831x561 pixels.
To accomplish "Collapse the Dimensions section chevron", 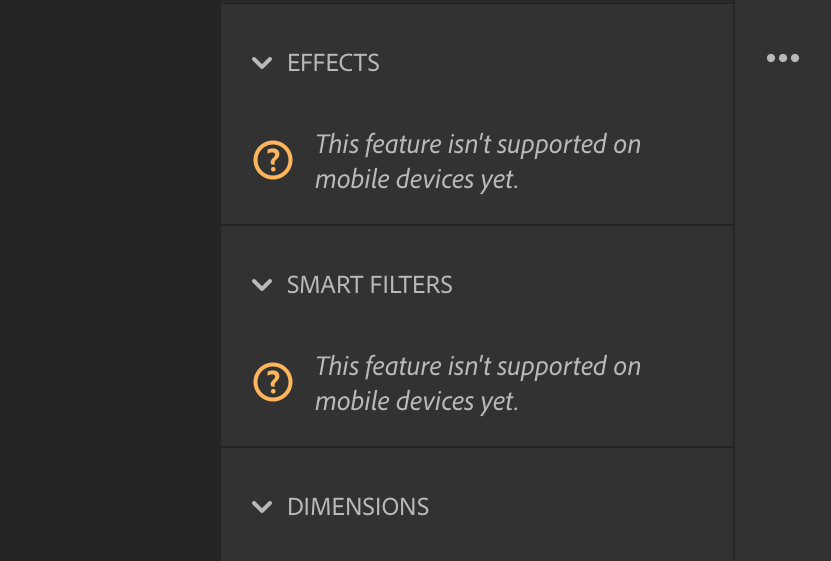I will tap(262, 507).
